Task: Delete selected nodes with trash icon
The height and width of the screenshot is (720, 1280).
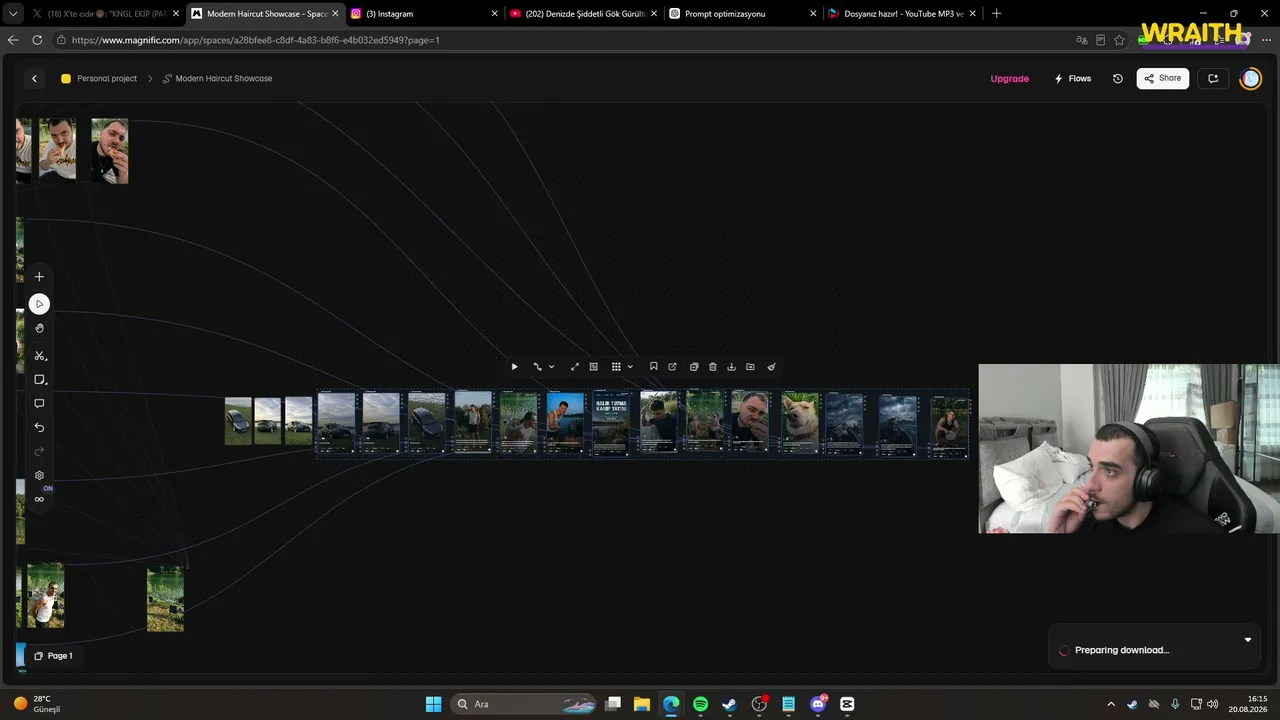Action: pos(712,367)
